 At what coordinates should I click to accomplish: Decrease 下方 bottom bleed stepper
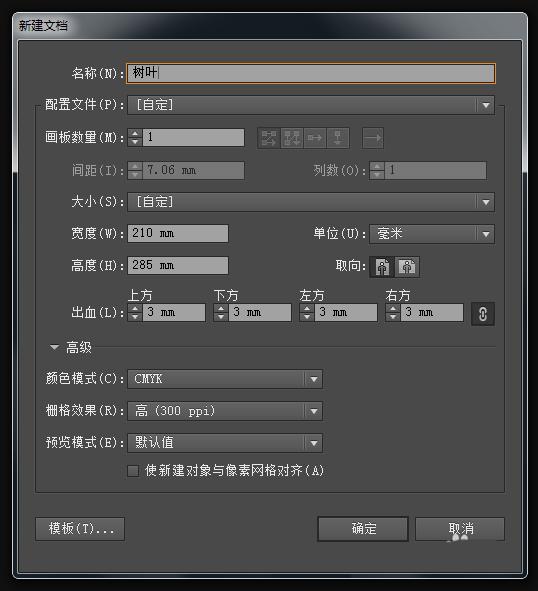221,317
